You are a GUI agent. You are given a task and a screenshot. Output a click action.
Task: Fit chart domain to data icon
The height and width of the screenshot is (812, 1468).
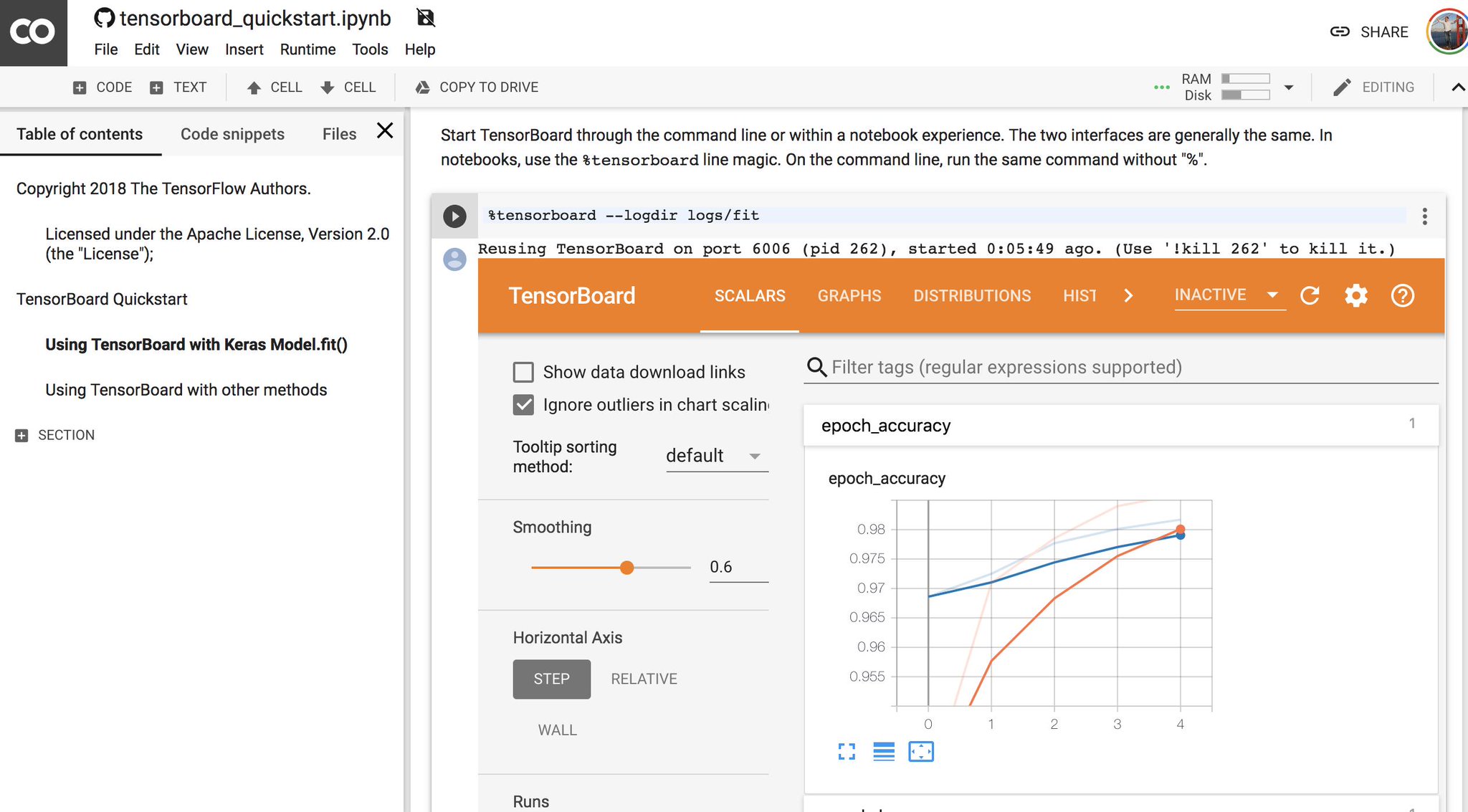pyautogui.click(x=920, y=751)
